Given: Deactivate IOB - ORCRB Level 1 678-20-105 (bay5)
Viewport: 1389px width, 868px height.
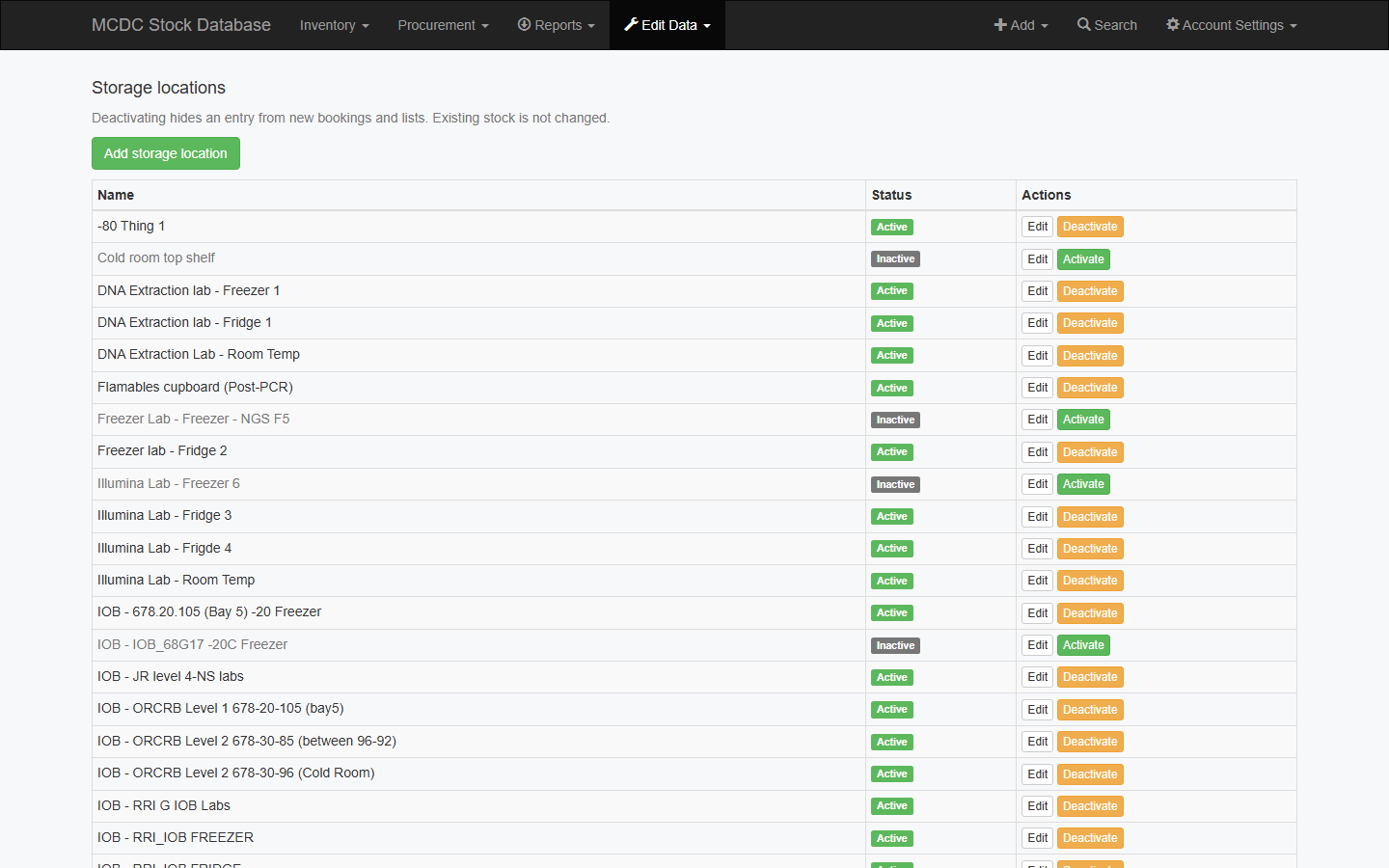Looking at the screenshot, I should [x=1090, y=710].
